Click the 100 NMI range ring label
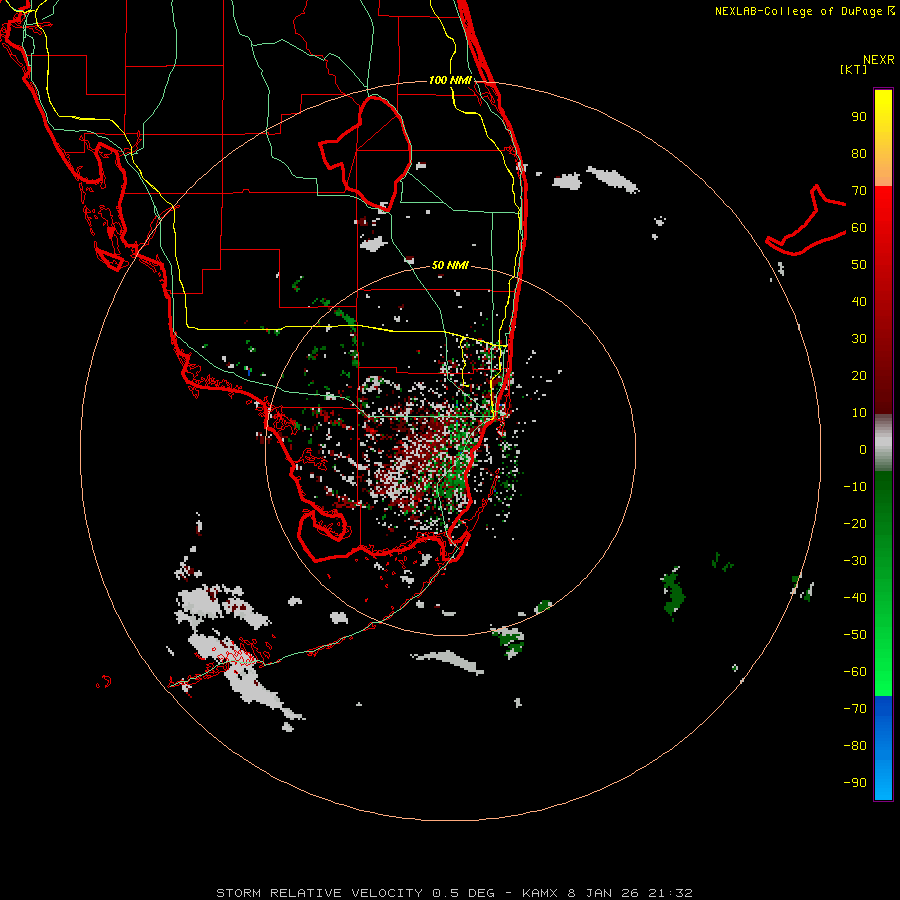900x900 pixels. pos(450,80)
